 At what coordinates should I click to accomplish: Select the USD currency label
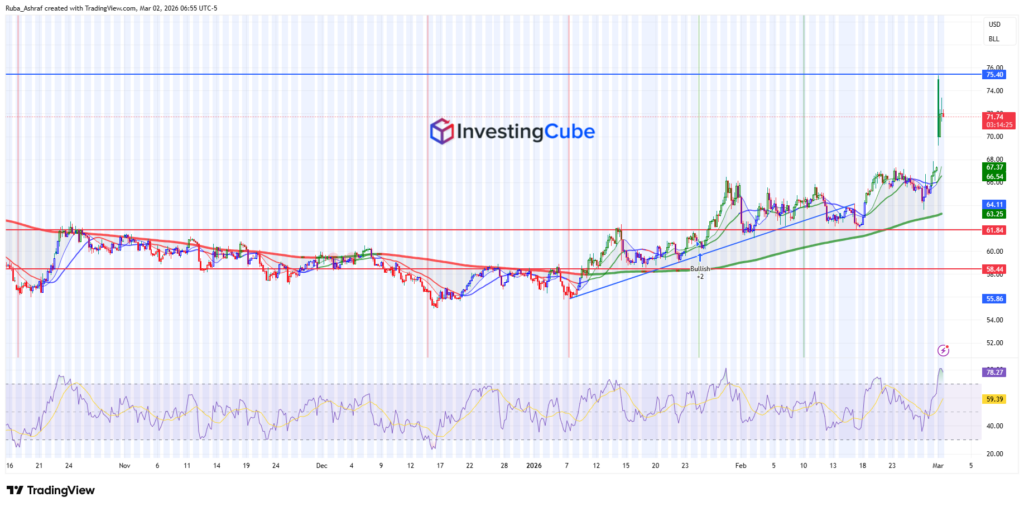pyautogui.click(x=994, y=24)
